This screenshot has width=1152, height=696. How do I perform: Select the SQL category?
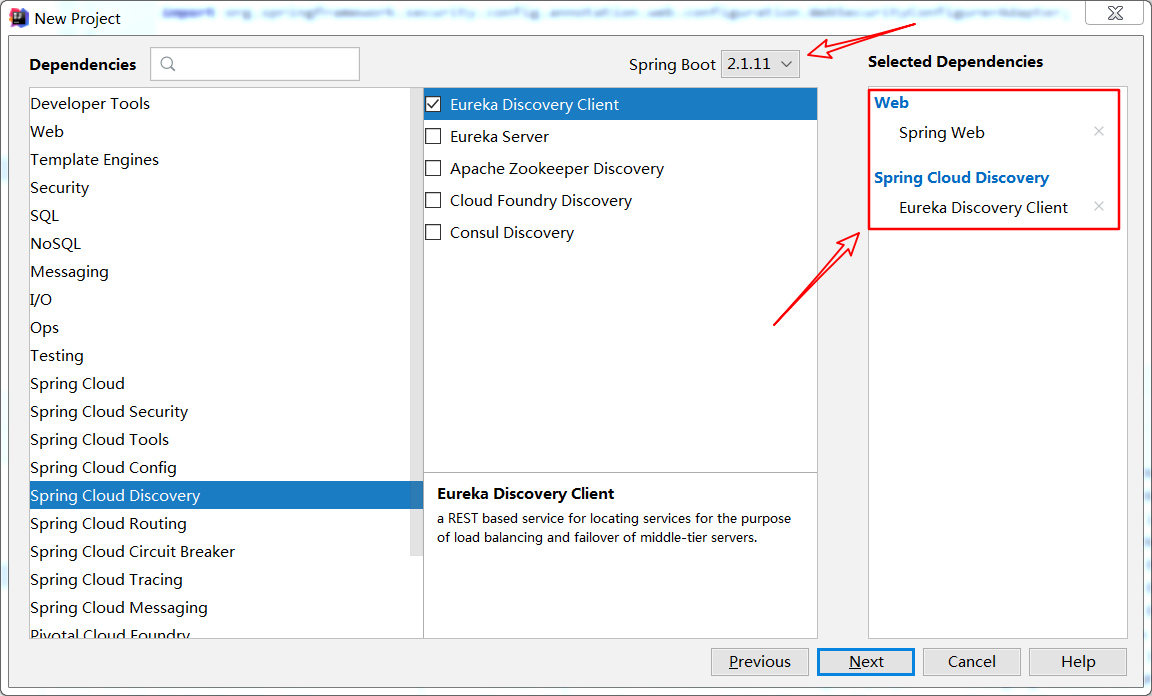220,215
